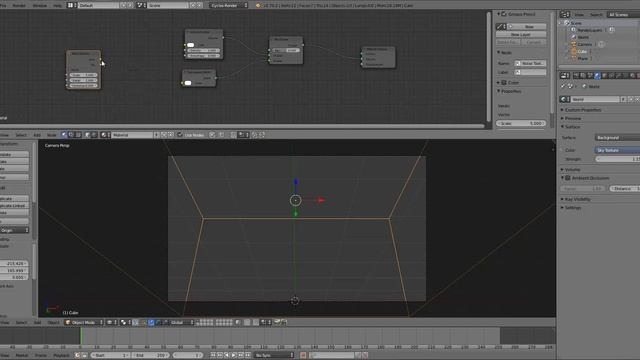
Task: Toggle snapping in node editor header
Action: tap(233, 135)
